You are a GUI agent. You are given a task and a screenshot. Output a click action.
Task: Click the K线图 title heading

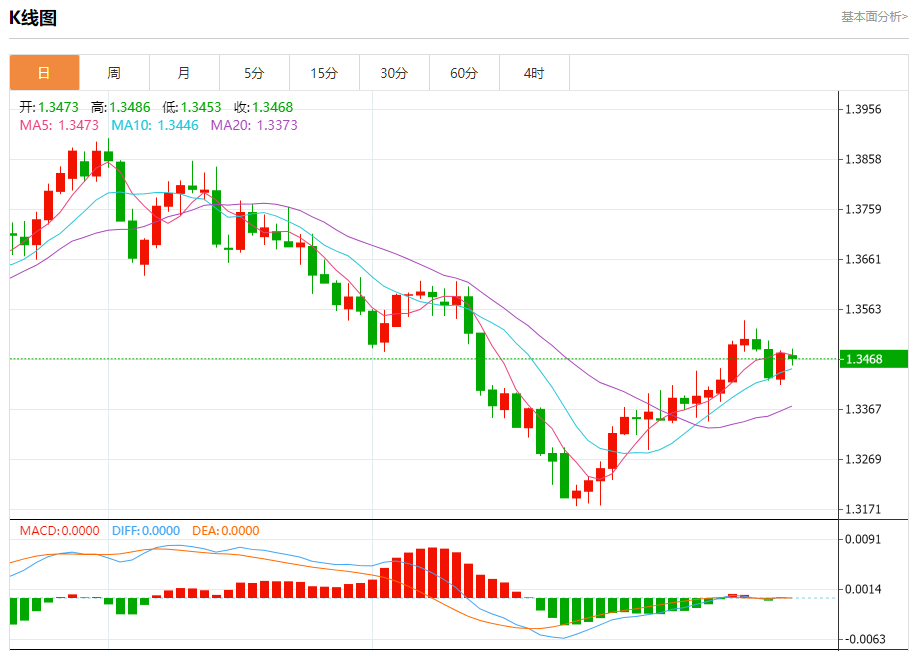33,17
